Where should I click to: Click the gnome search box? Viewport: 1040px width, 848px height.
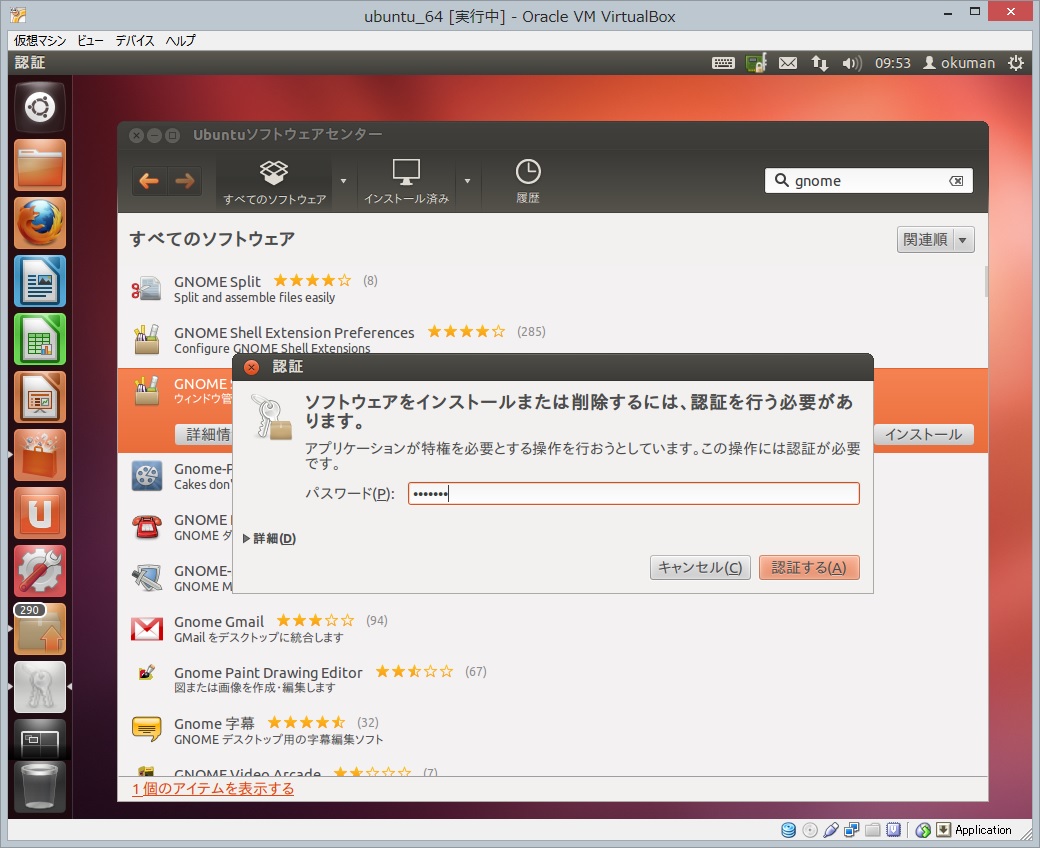click(868, 180)
